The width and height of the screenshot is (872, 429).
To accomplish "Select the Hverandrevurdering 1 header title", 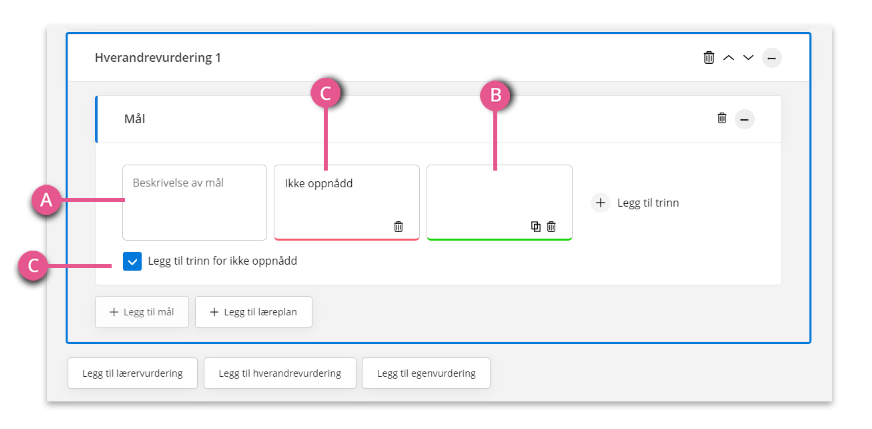I will tap(158, 57).
